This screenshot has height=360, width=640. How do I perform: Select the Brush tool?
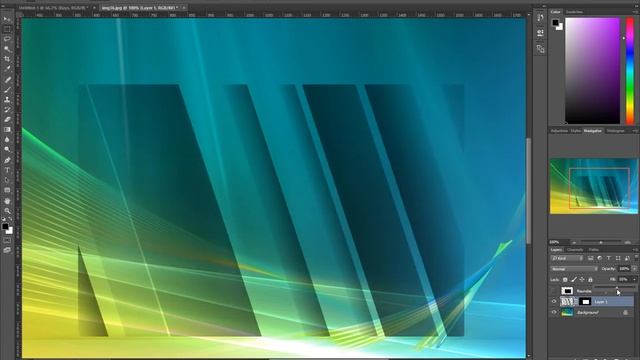[7, 90]
